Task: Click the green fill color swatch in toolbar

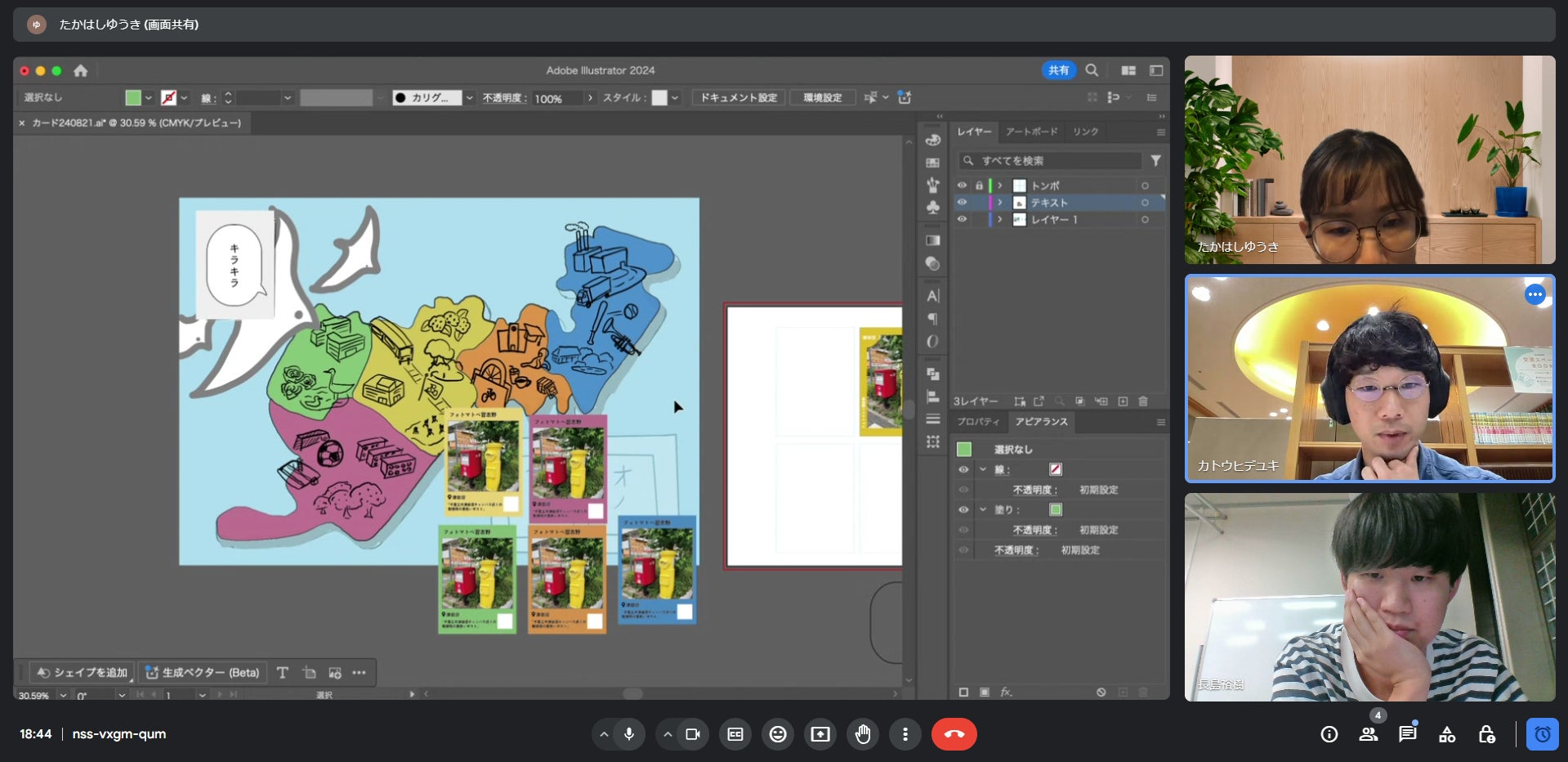Action: point(133,98)
